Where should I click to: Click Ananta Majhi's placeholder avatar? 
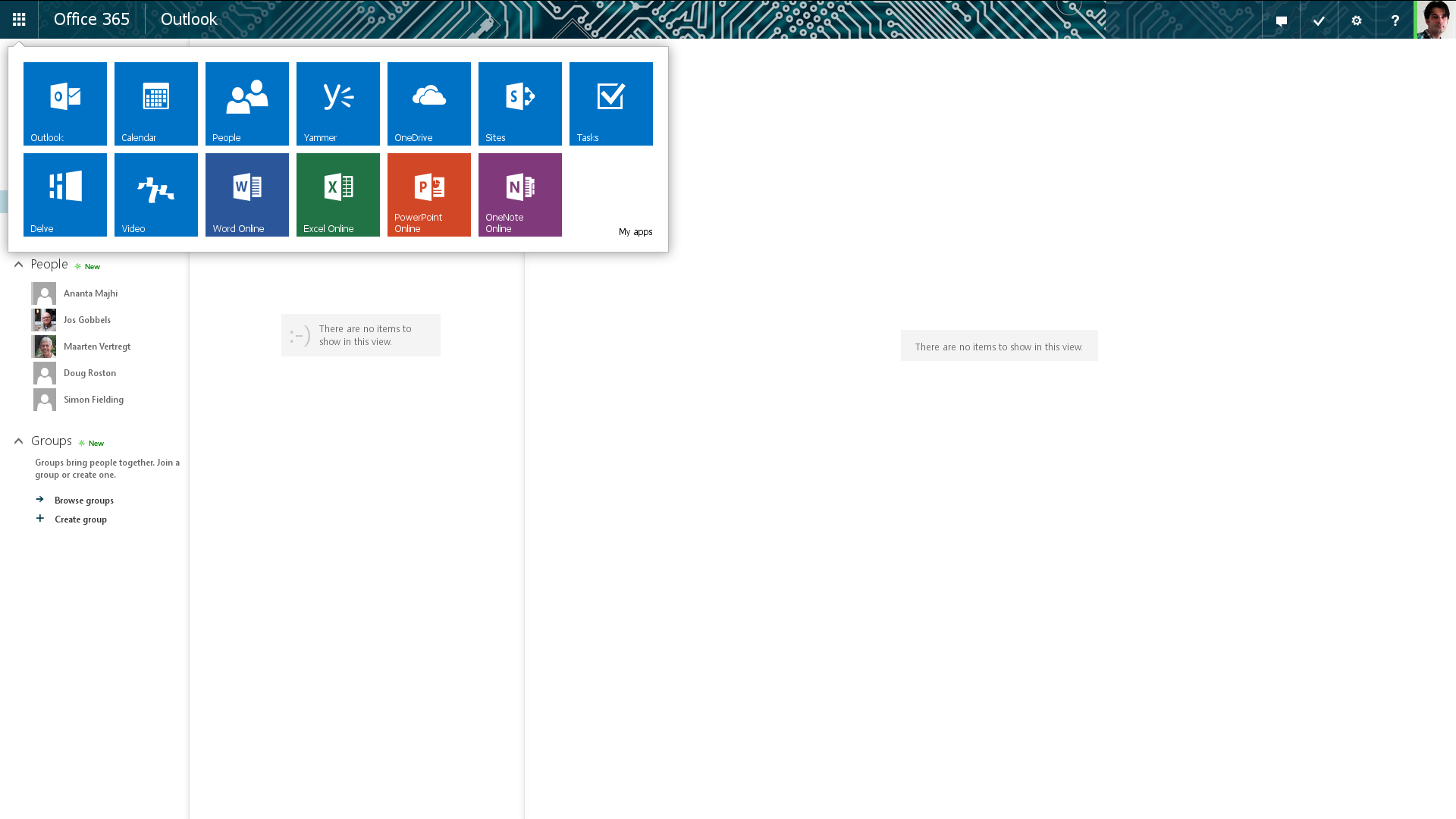click(44, 293)
